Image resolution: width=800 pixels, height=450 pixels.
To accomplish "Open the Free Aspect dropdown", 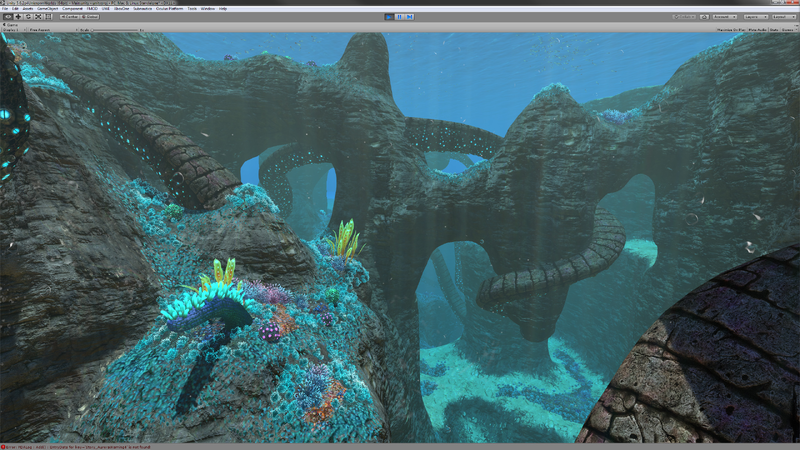I will (x=53, y=30).
